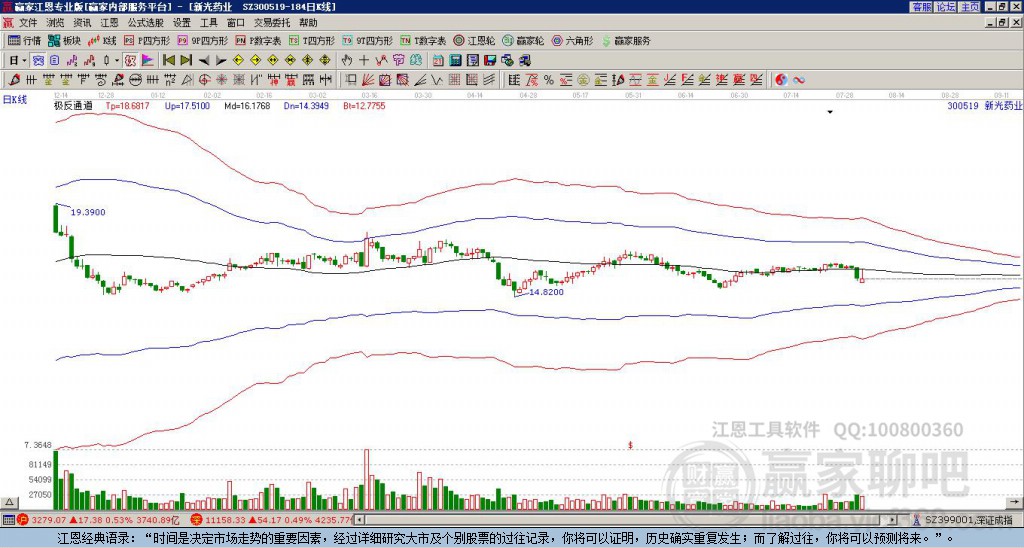Open the 浏览 menu

point(56,23)
